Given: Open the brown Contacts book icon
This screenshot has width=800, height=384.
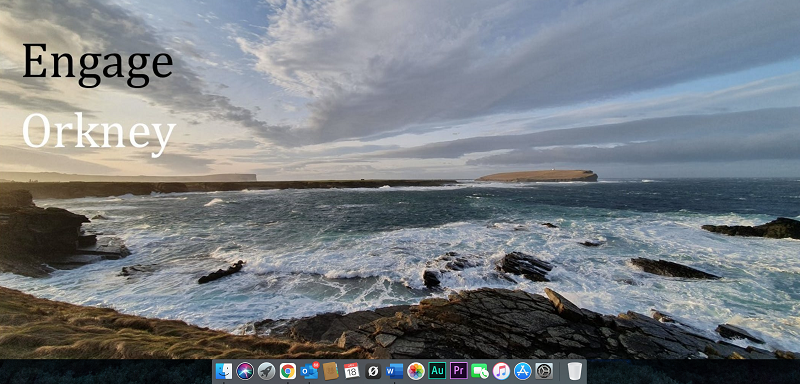Looking at the screenshot, I should point(331,371).
